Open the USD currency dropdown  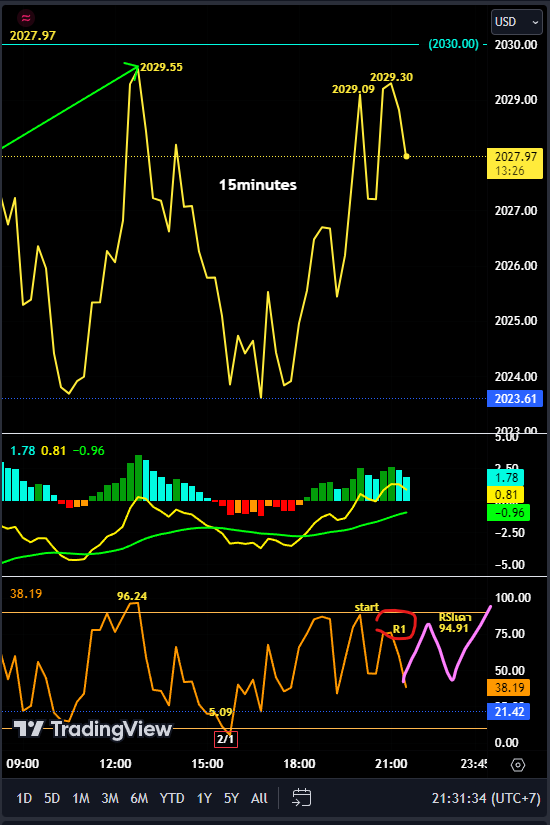516,22
